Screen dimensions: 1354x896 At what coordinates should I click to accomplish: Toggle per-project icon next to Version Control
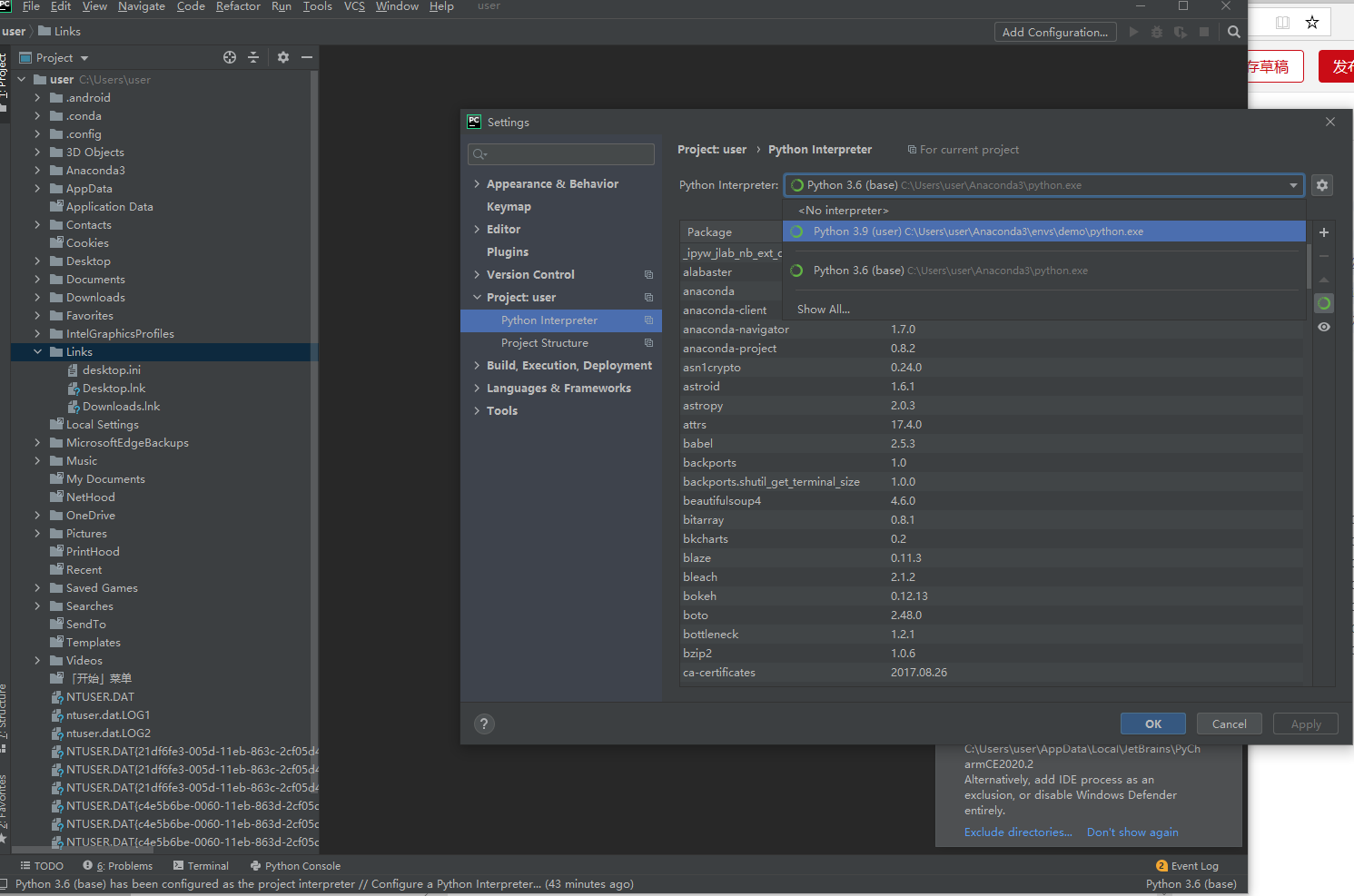(647, 274)
